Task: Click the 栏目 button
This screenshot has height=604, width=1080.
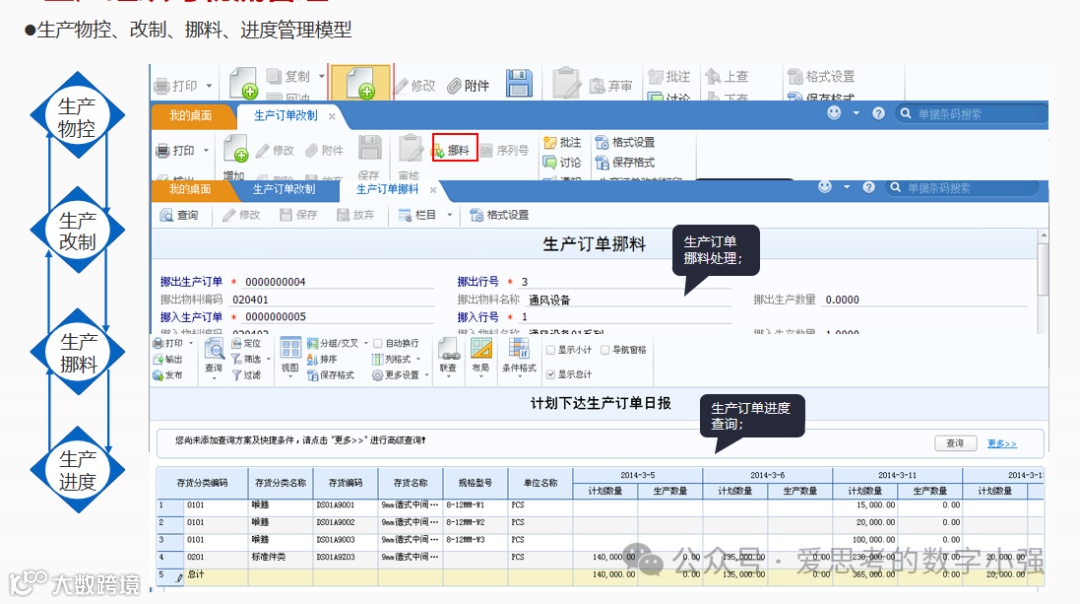Action: [417, 215]
